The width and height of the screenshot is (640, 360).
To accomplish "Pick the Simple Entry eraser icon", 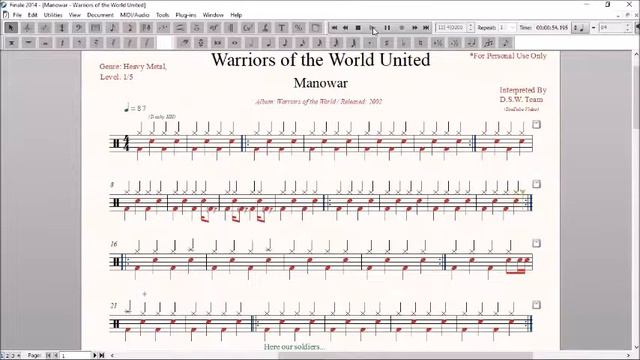I will pos(184,42).
